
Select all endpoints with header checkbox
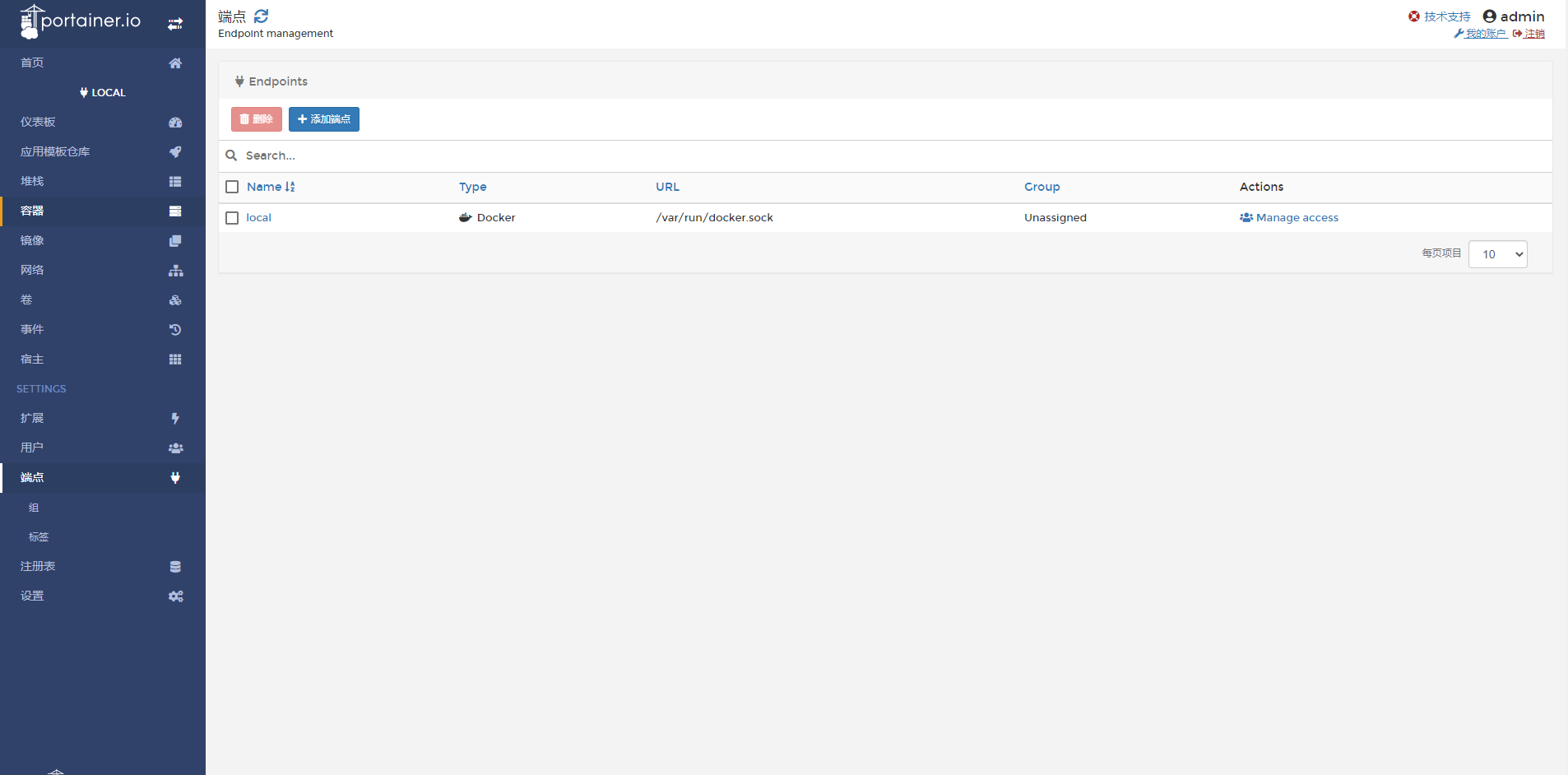click(232, 187)
